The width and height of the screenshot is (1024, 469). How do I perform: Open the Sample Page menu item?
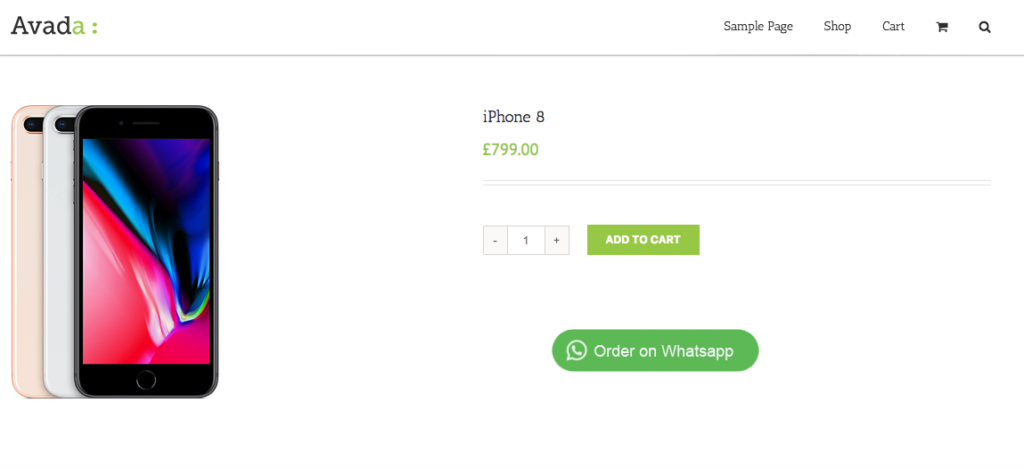tap(758, 27)
